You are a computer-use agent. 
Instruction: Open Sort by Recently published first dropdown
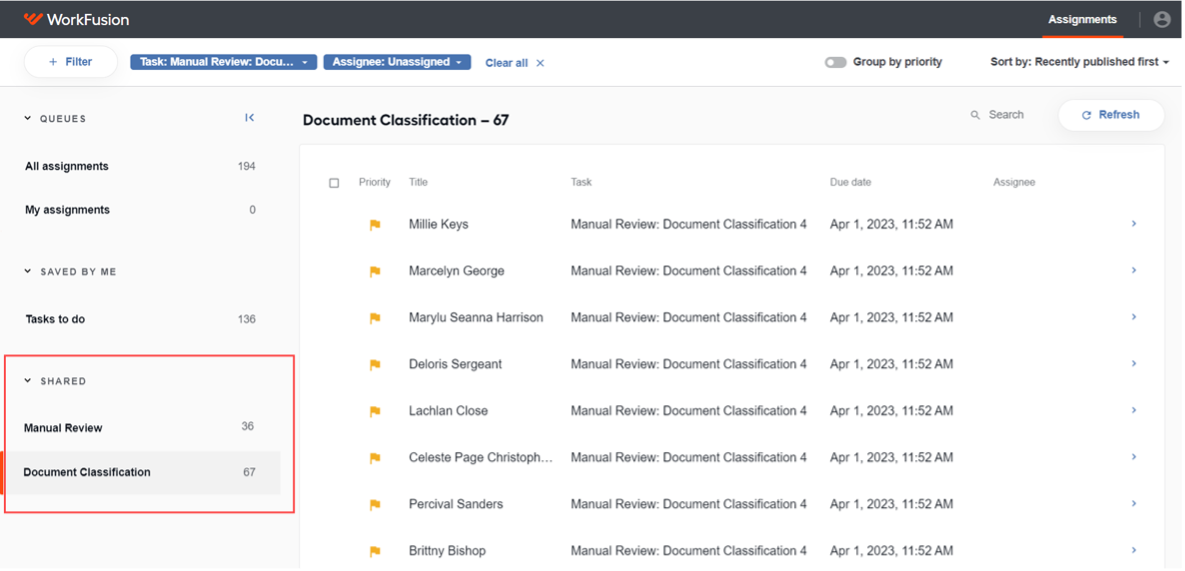click(x=1079, y=62)
